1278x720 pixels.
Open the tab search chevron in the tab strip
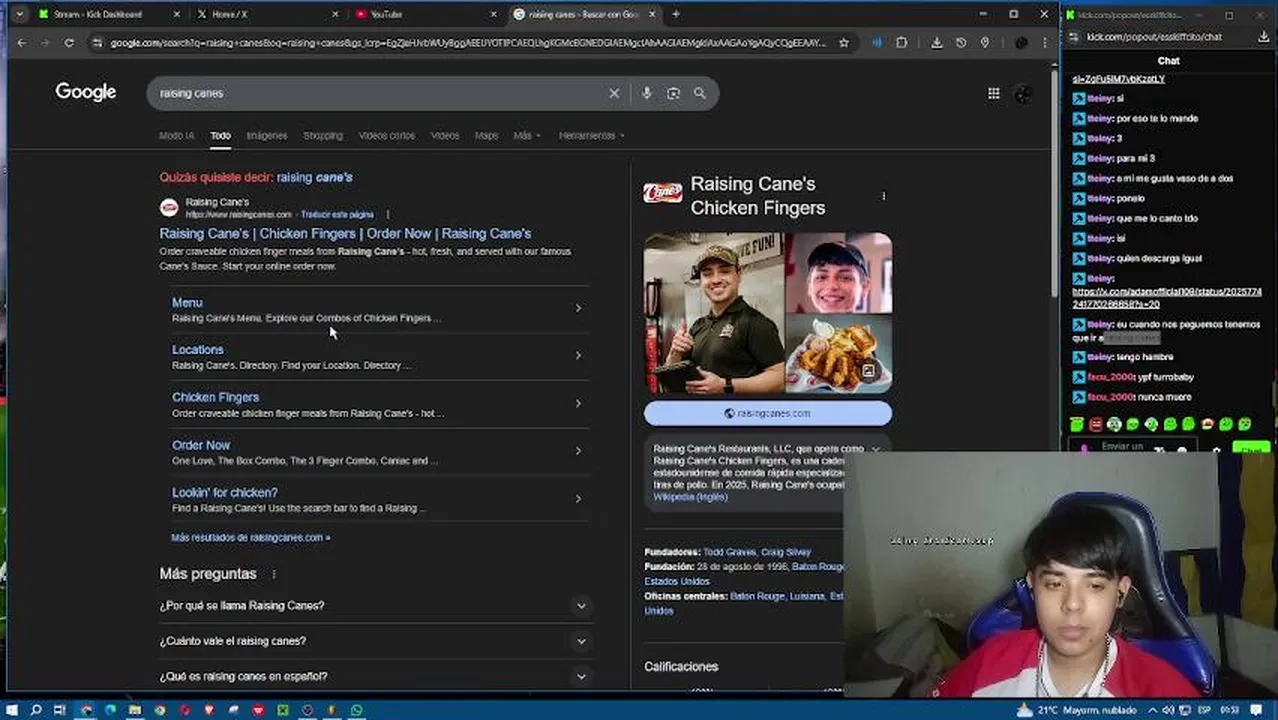point(19,14)
